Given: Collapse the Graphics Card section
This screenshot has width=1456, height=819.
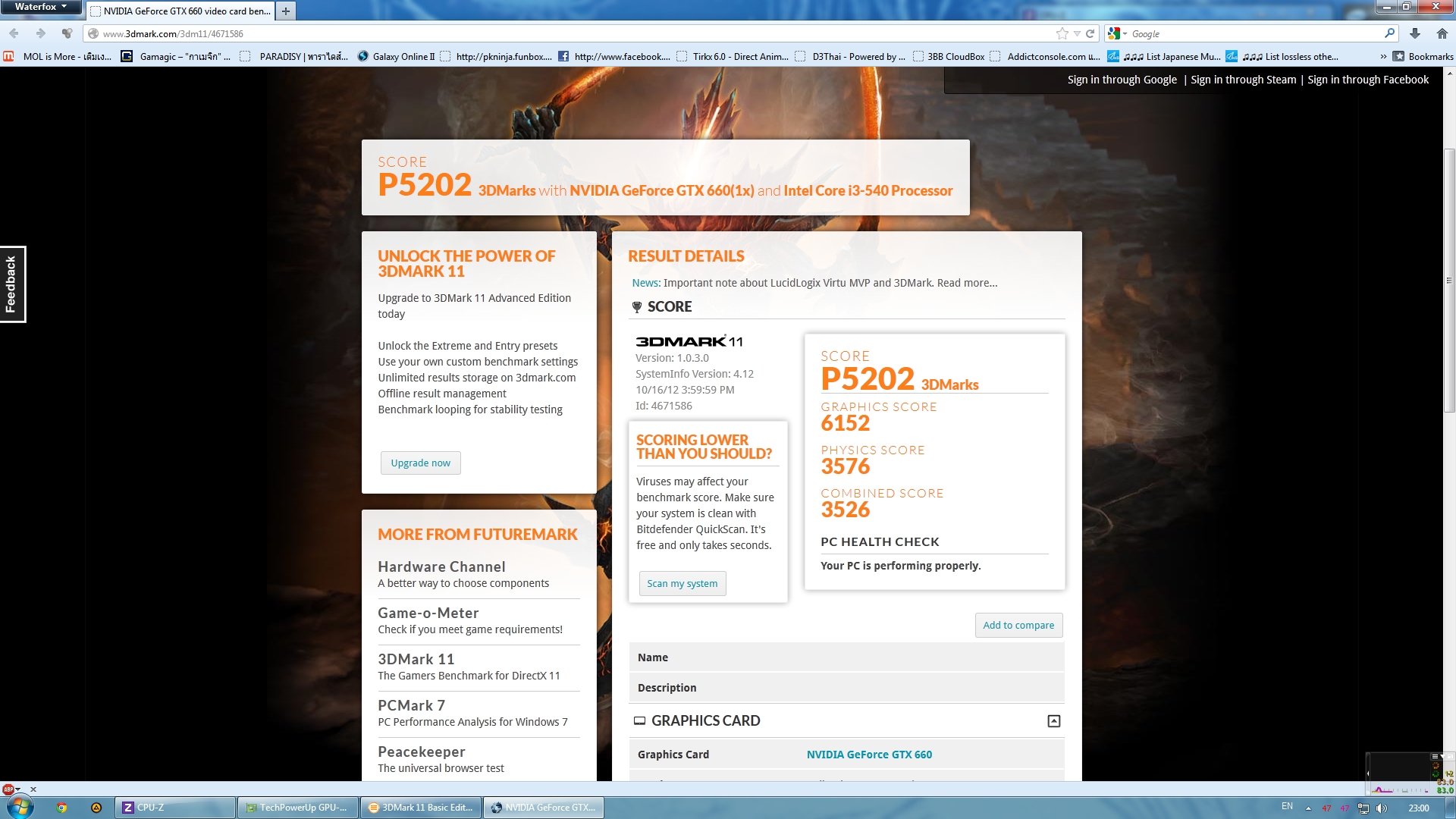Looking at the screenshot, I should click(1053, 721).
